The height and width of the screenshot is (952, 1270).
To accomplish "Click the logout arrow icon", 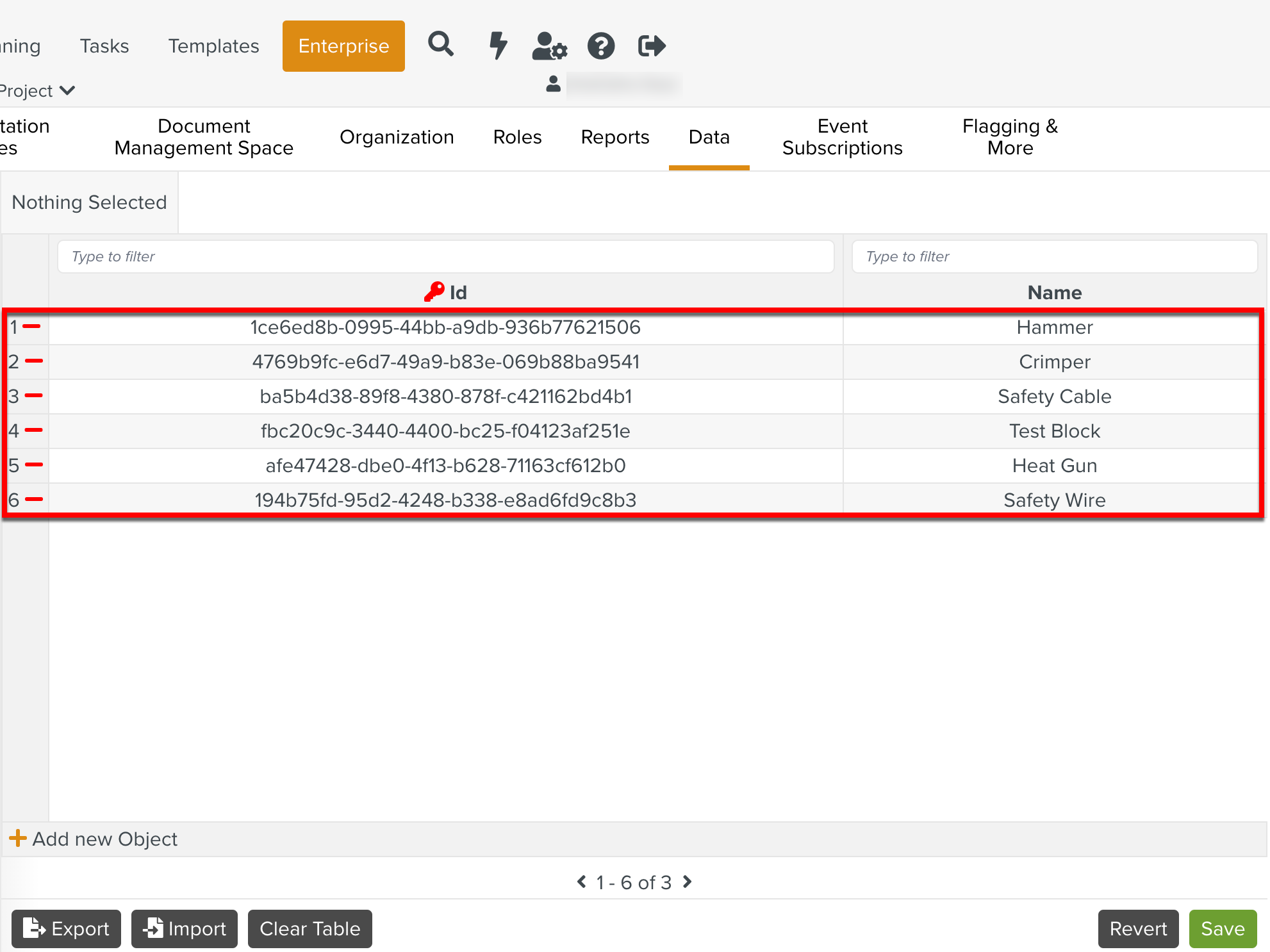I will (x=652, y=45).
